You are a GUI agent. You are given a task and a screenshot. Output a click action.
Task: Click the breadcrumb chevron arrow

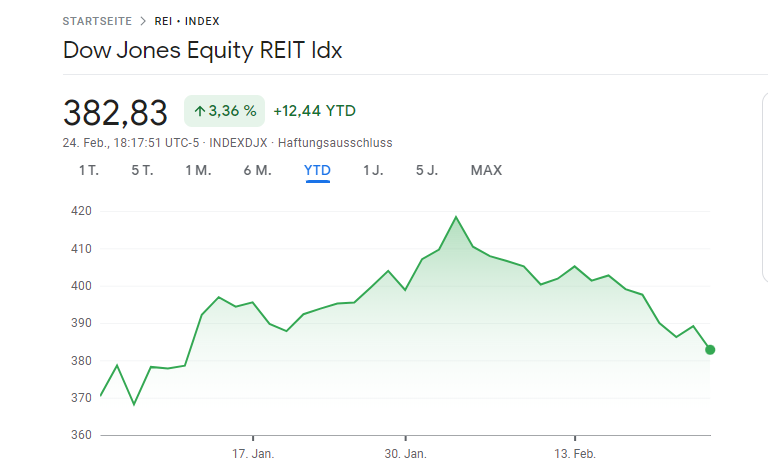pyautogui.click(x=143, y=21)
